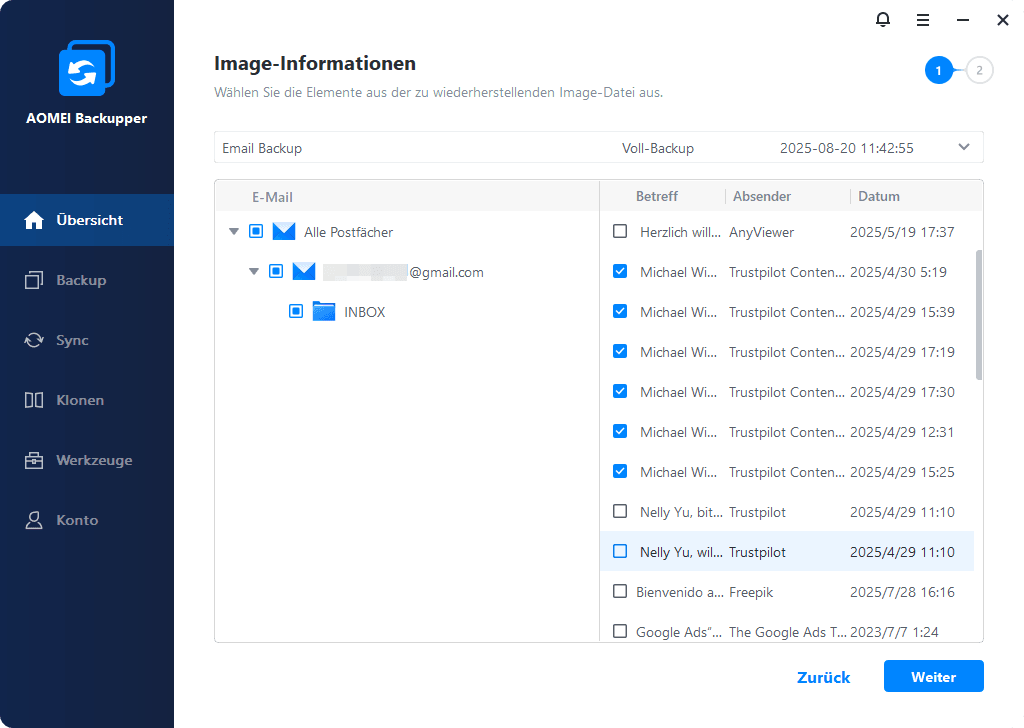The height and width of the screenshot is (728, 1024).
Task: Open the Backup section
Action: pos(87,280)
